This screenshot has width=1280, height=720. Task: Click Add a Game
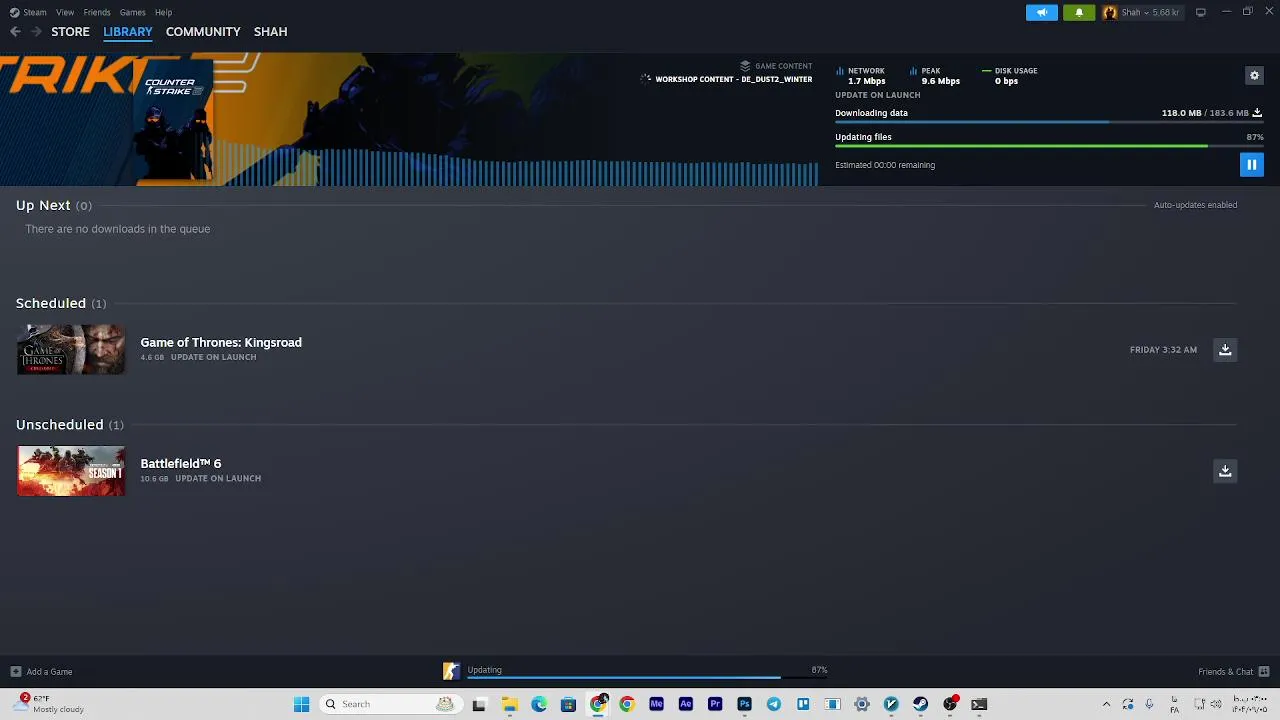41,672
